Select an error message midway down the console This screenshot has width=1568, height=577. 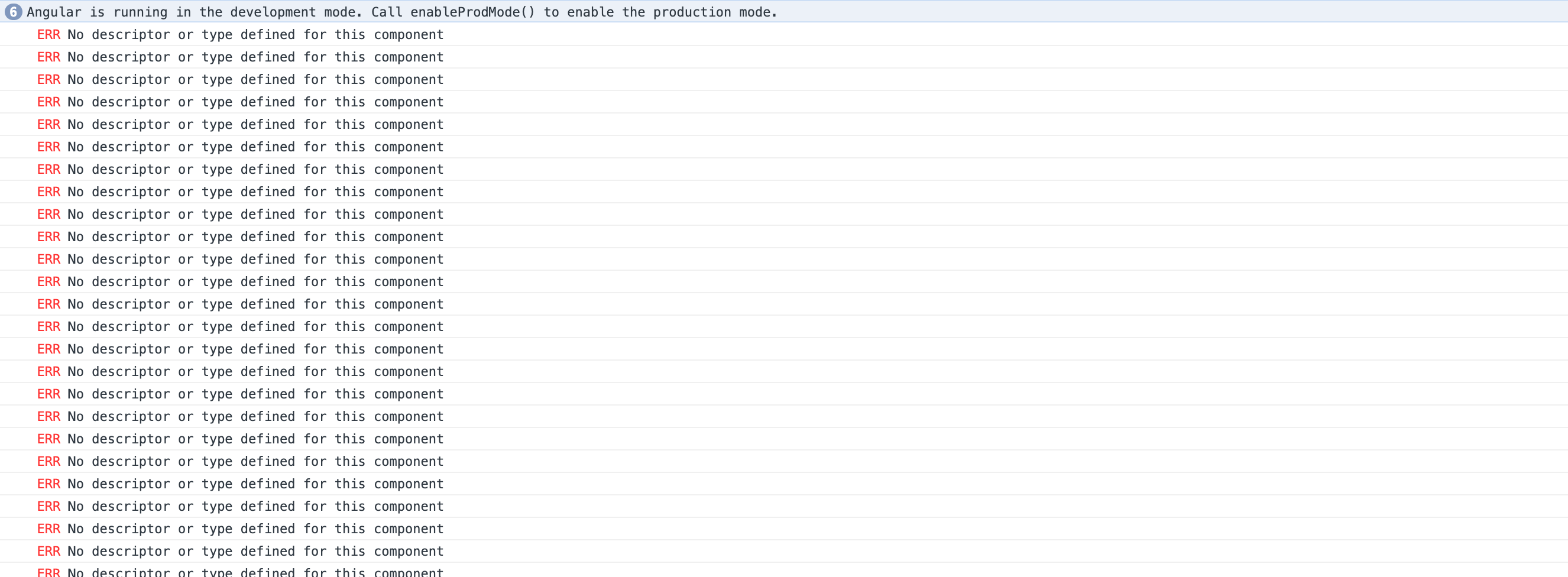tap(254, 304)
